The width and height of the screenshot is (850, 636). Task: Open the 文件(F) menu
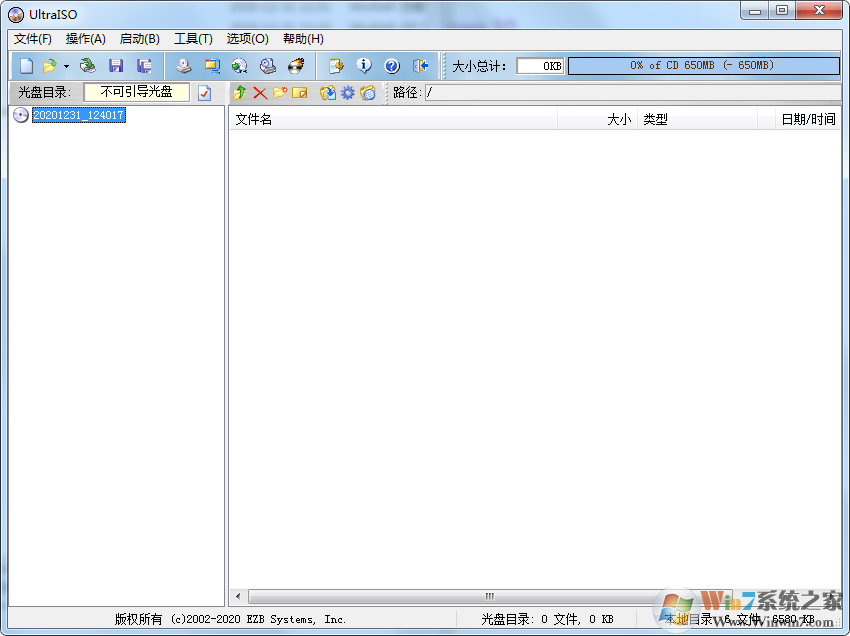coord(31,39)
